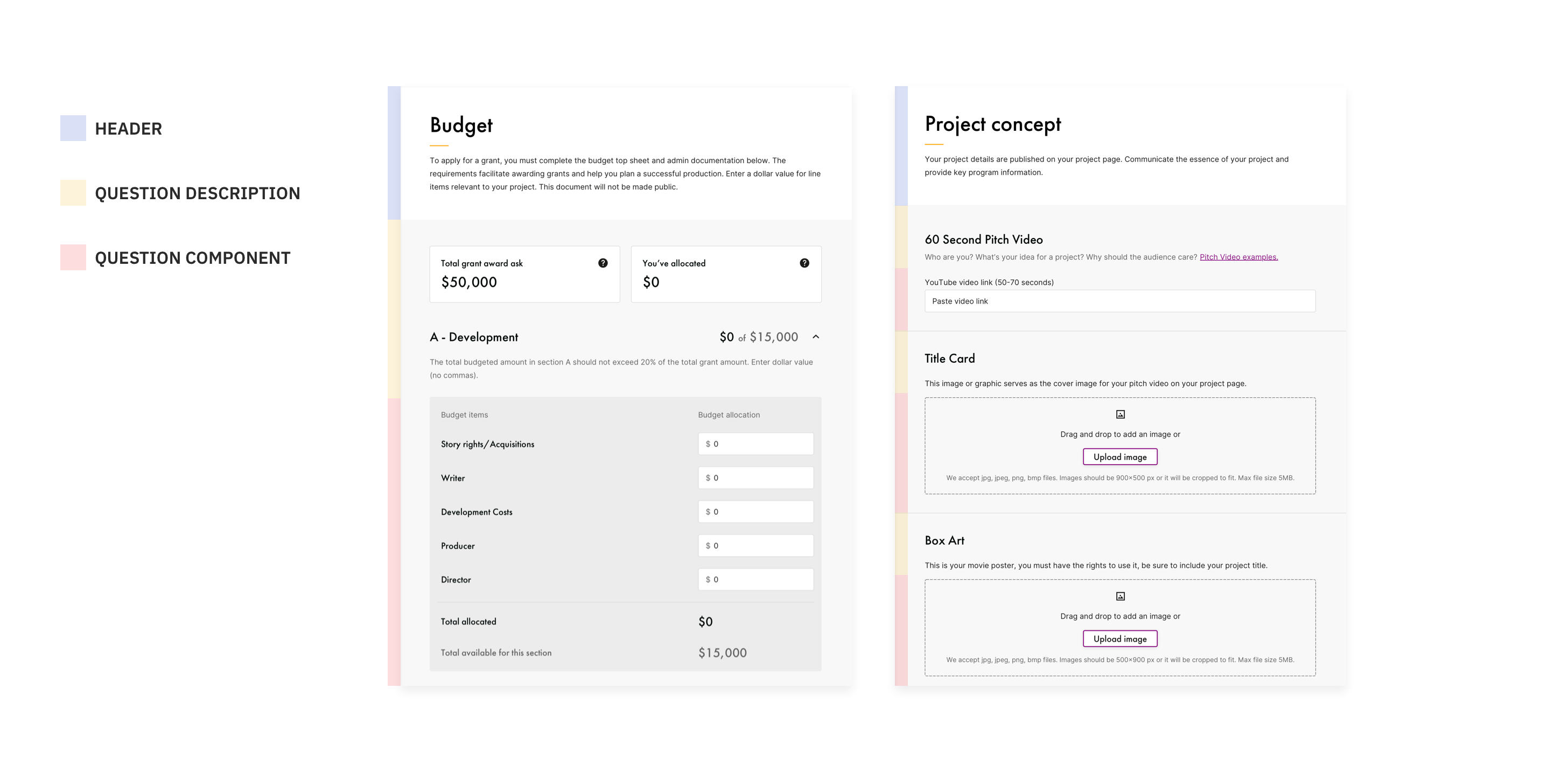
Task: Click image icon in Box Art dropzone
Action: pyautogui.click(x=1120, y=596)
